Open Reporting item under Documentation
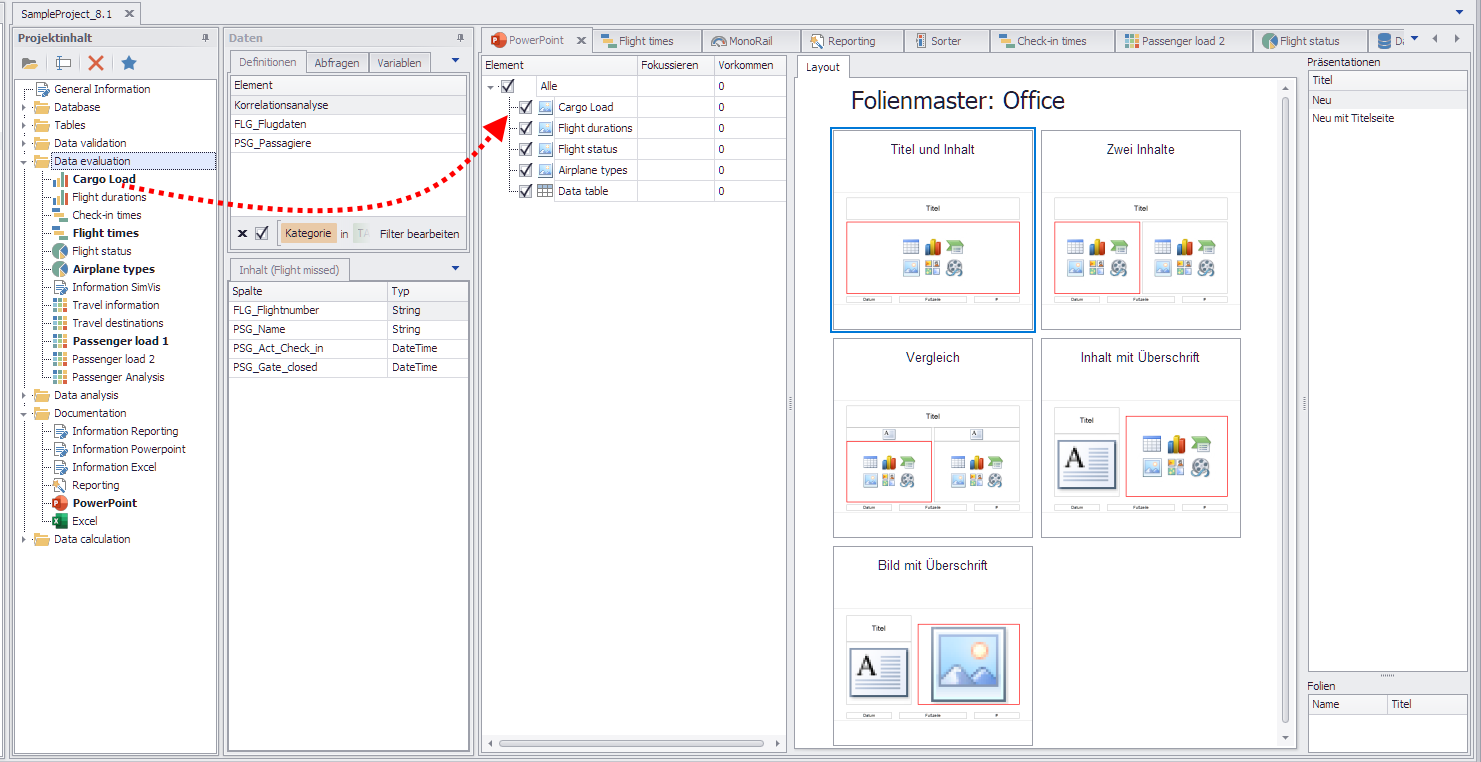 tap(96, 485)
